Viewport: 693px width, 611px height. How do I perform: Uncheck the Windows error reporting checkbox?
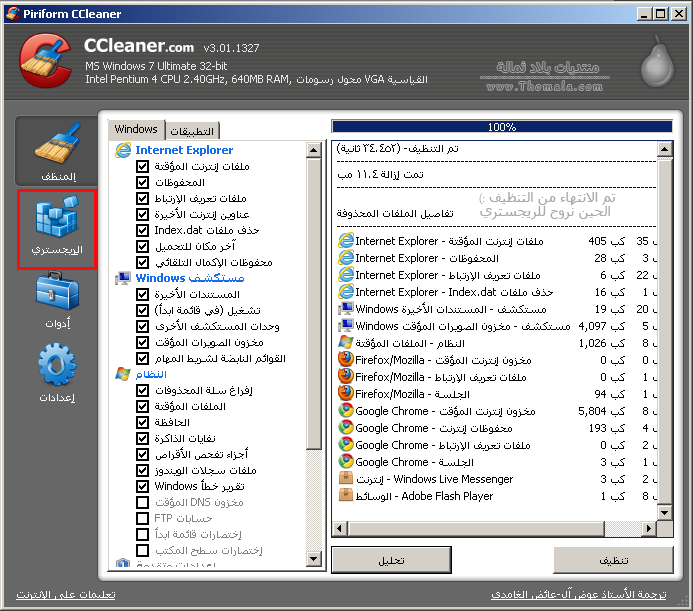(142, 486)
